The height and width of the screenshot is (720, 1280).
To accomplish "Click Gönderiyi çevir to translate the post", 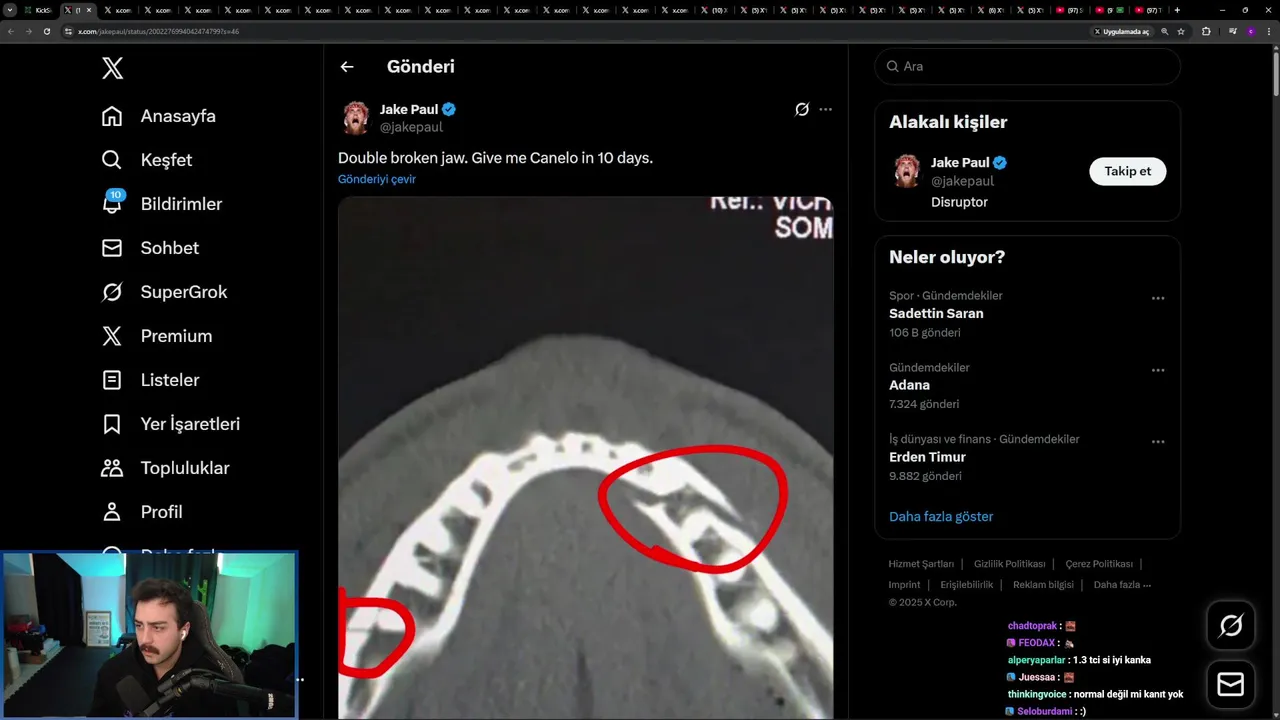I will (377, 179).
